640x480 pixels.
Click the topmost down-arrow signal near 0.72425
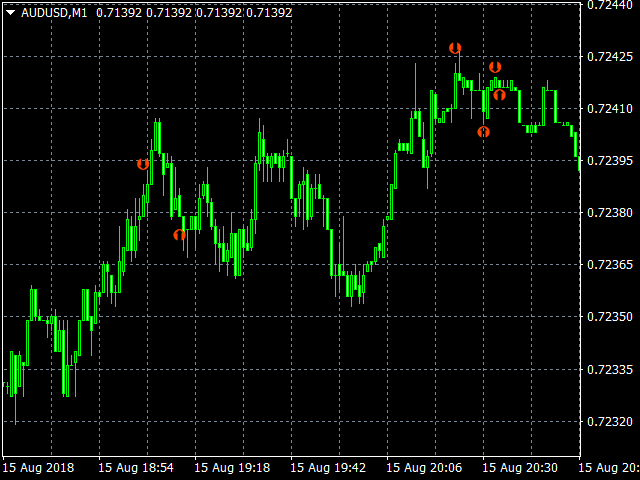tap(455, 48)
